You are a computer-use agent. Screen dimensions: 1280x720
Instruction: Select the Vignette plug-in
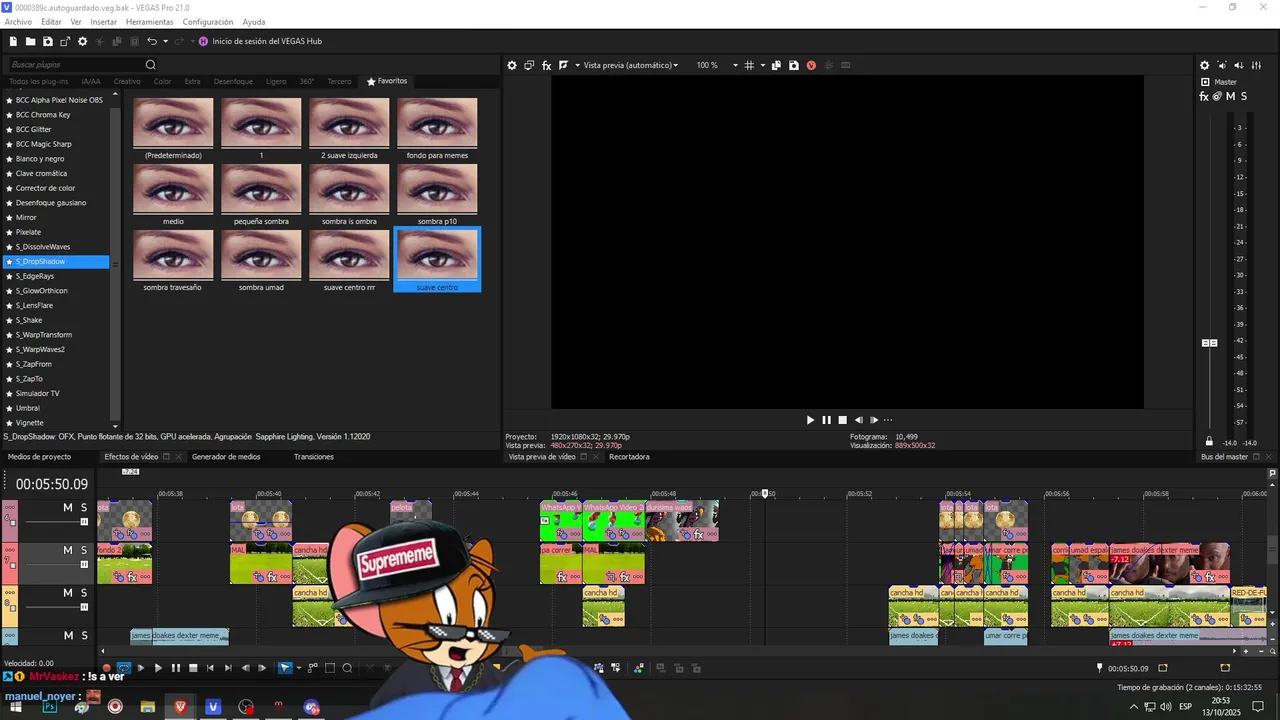30,423
